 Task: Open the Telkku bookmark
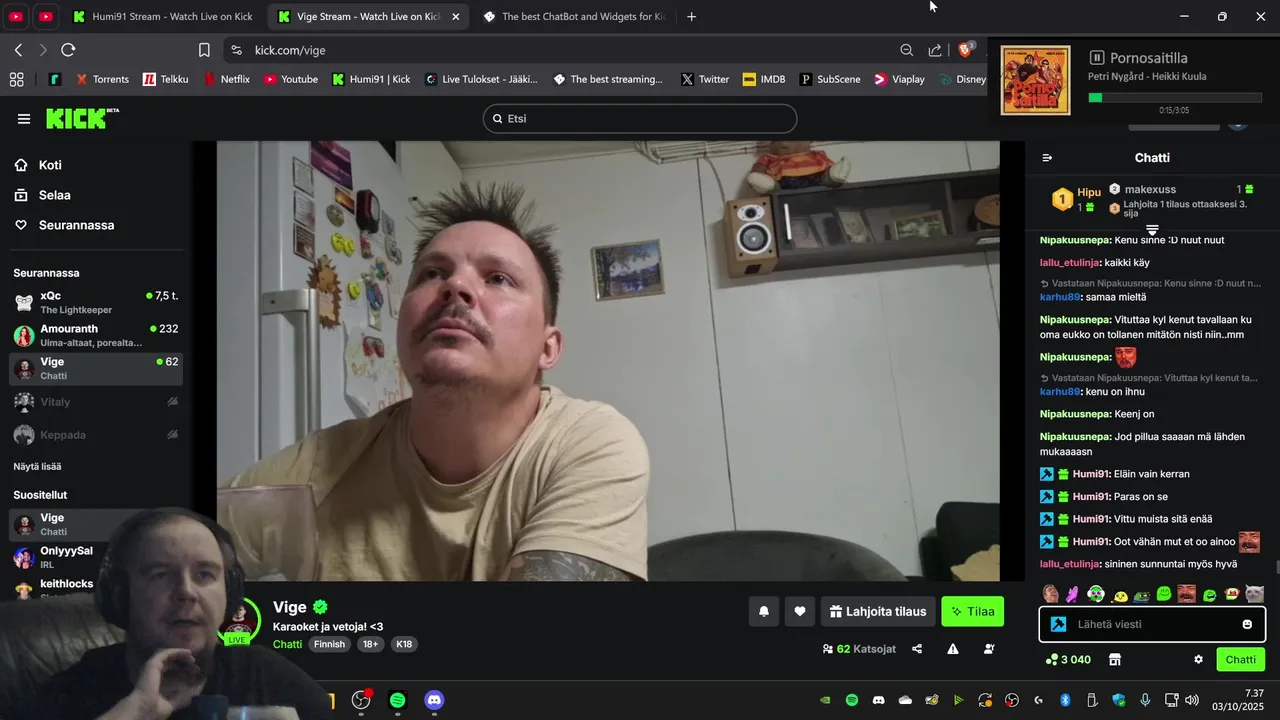[x=165, y=79]
